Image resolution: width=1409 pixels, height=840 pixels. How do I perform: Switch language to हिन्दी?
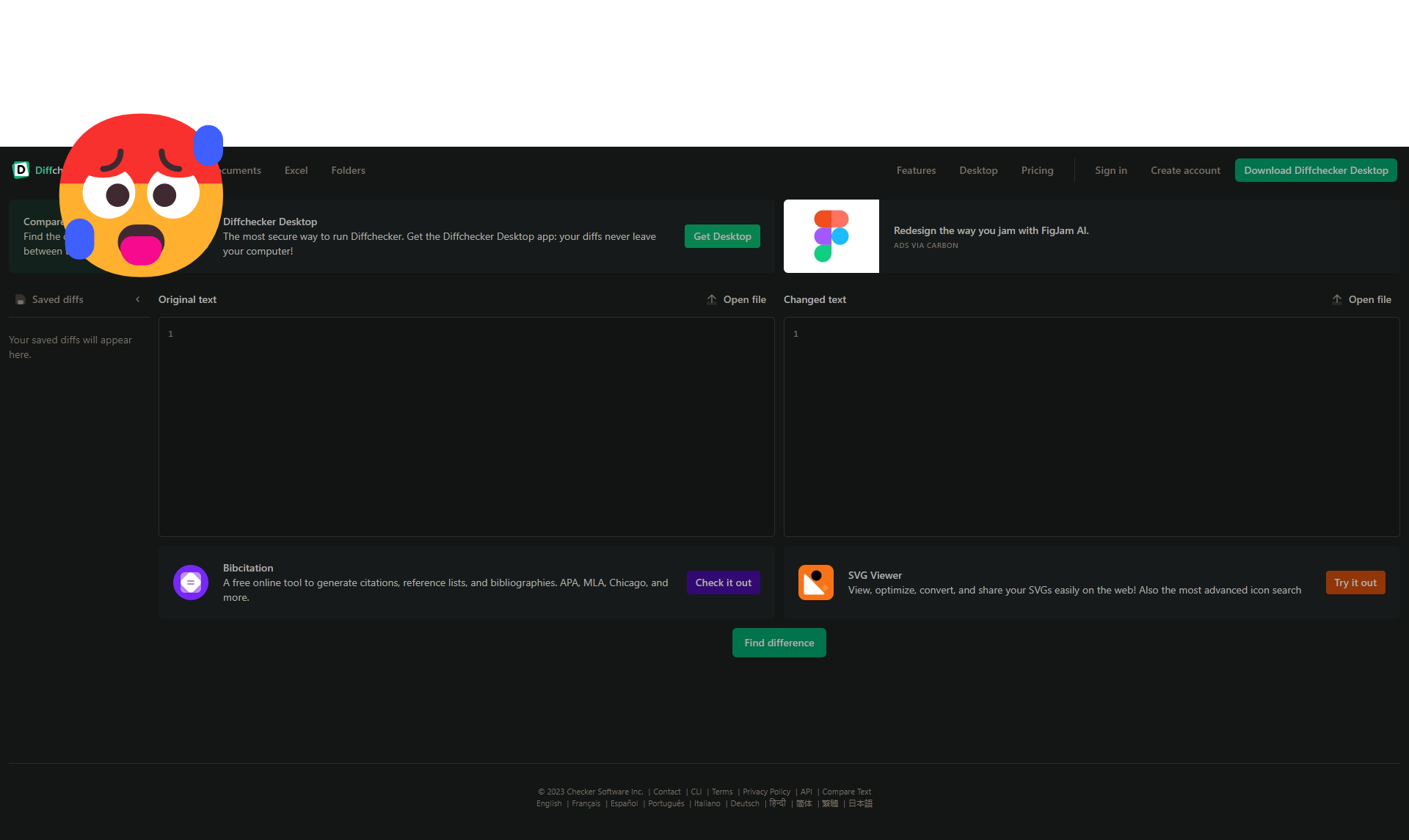tap(778, 803)
